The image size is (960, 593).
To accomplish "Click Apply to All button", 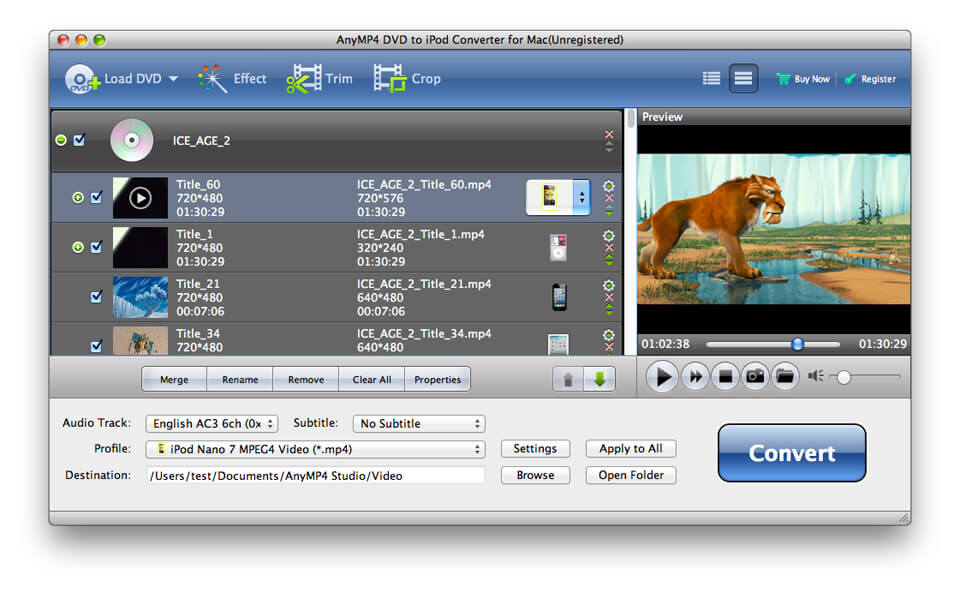I will pos(631,449).
